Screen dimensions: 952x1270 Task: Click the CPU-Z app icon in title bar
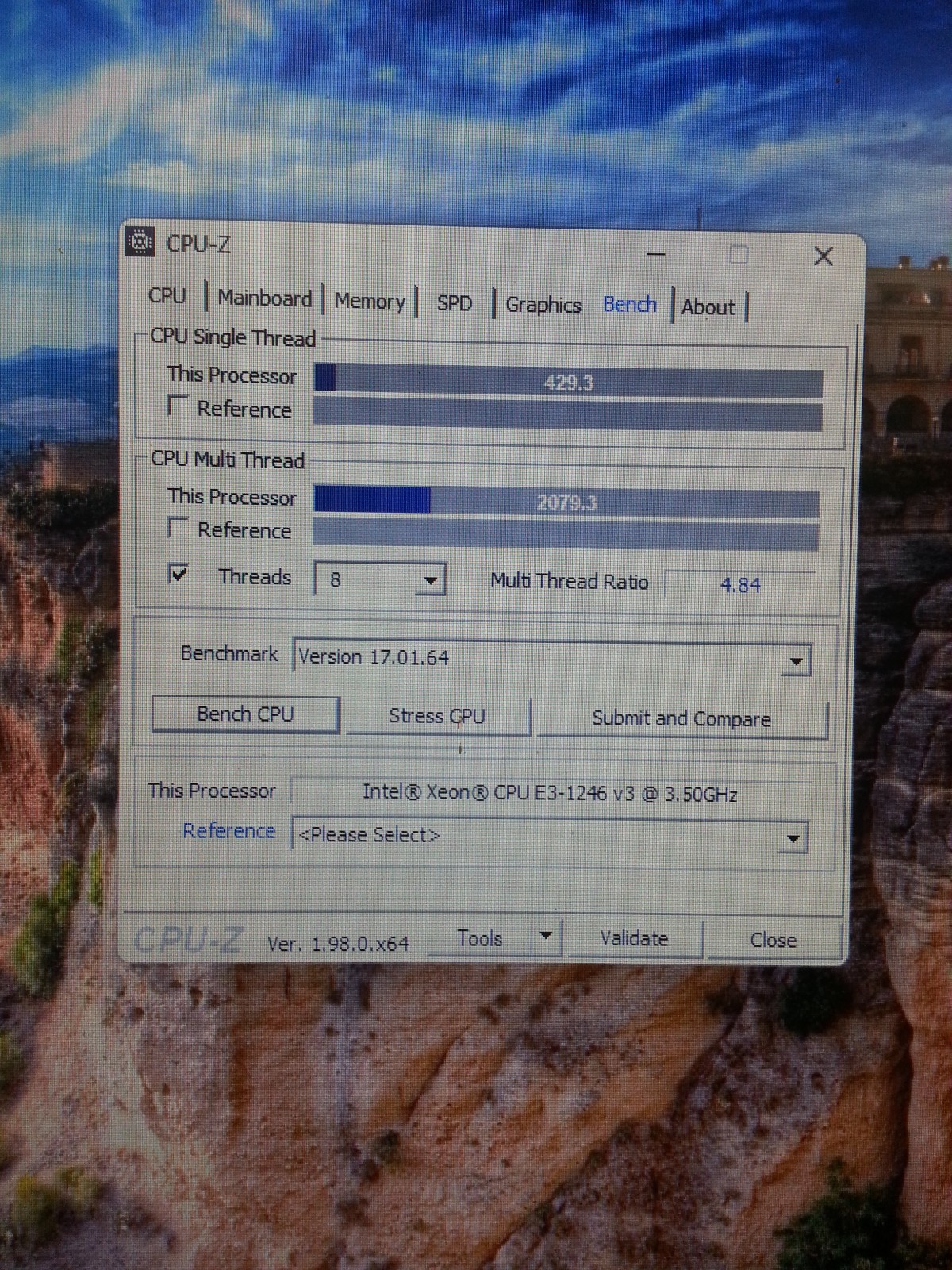140,242
